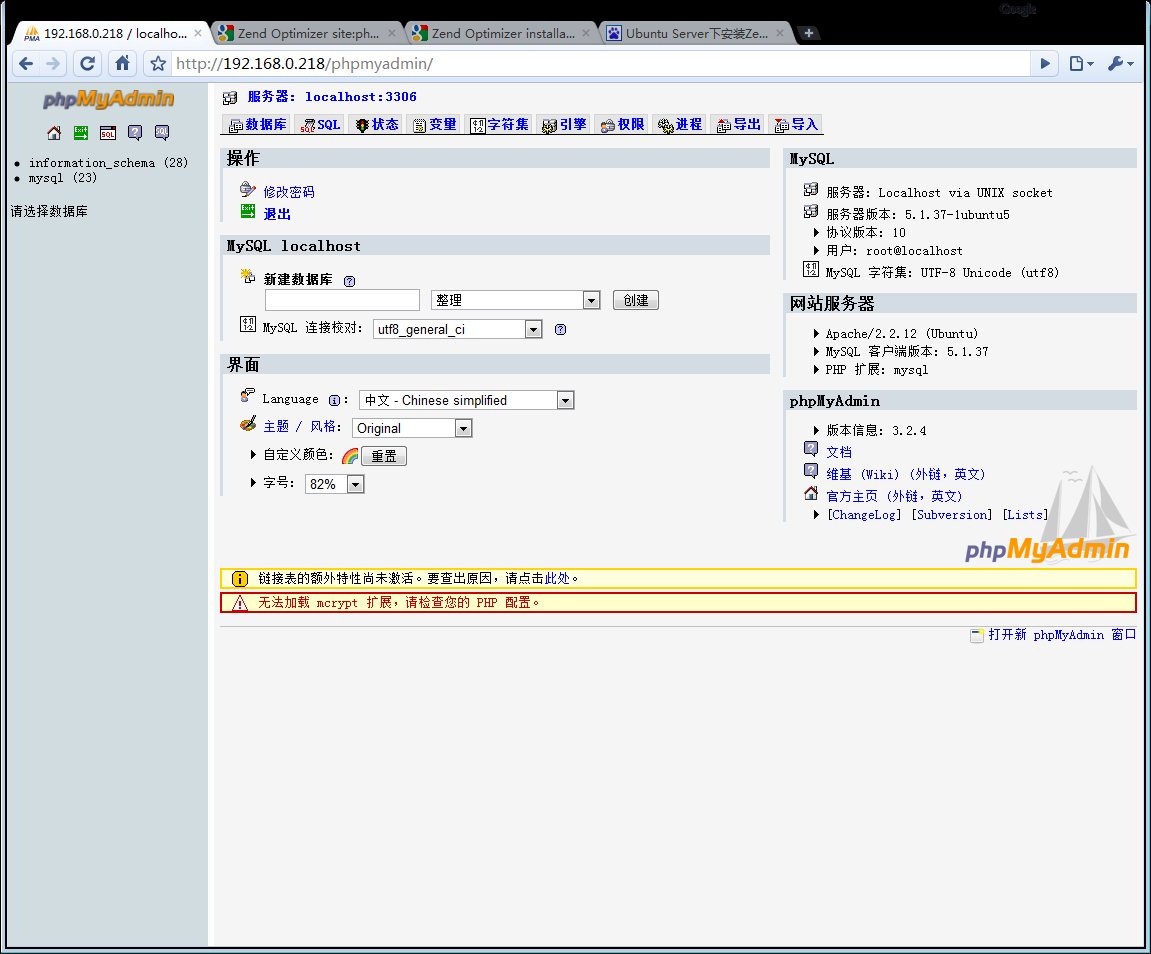Open the 82% font size dropdown
The image size is (1151, 954).
(x=335, y=484)
